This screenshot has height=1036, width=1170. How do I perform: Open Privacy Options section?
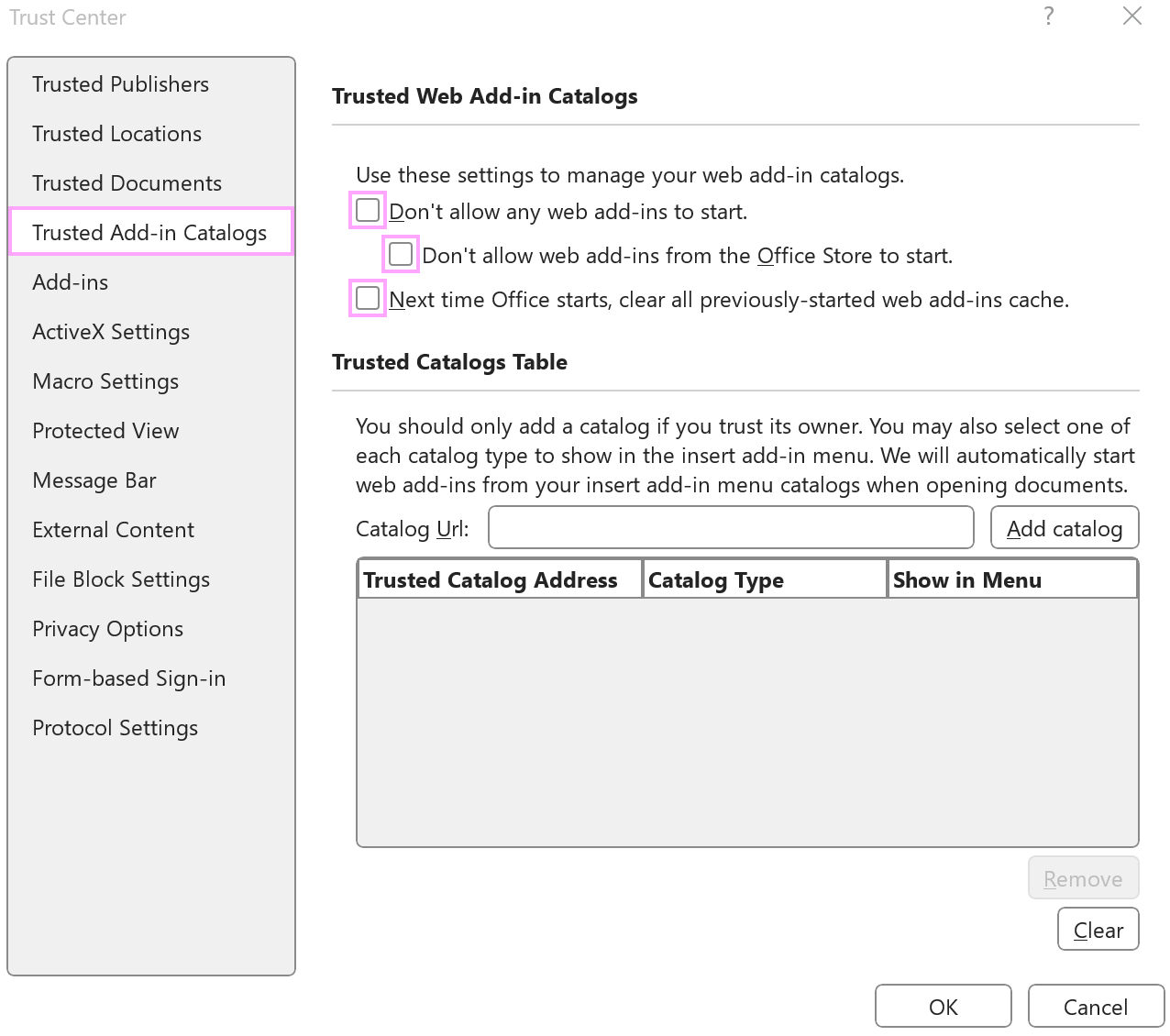pos(107,629)
